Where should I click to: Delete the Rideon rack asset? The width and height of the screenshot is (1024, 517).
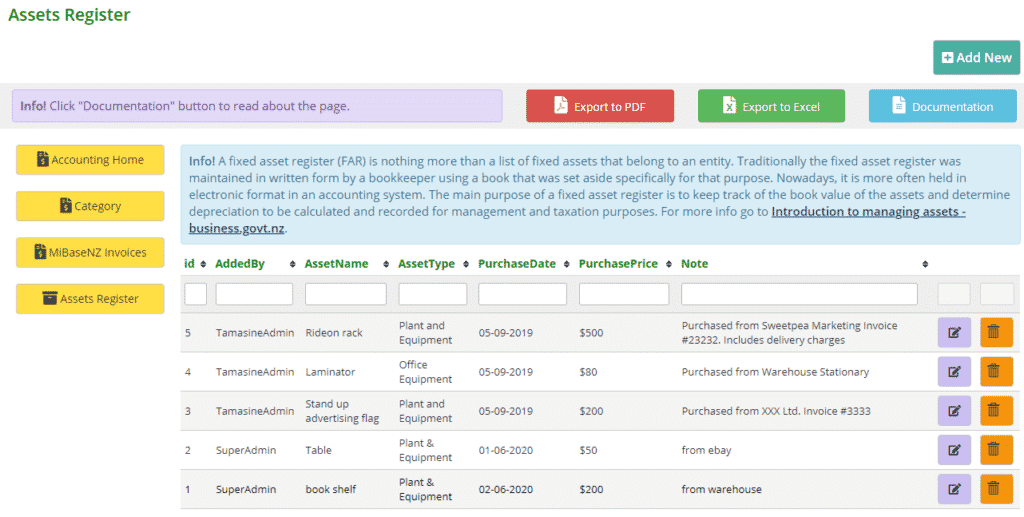[x=996, y=333]
